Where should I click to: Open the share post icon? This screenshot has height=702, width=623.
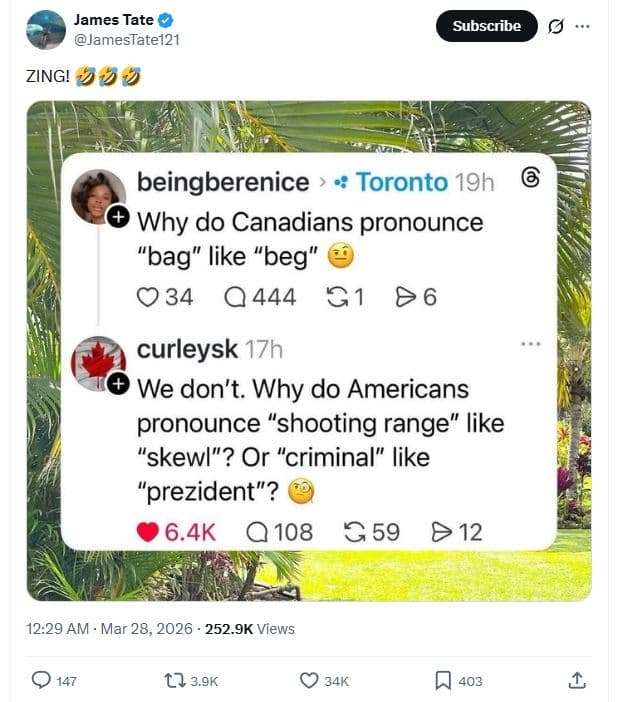click(576, 680)
